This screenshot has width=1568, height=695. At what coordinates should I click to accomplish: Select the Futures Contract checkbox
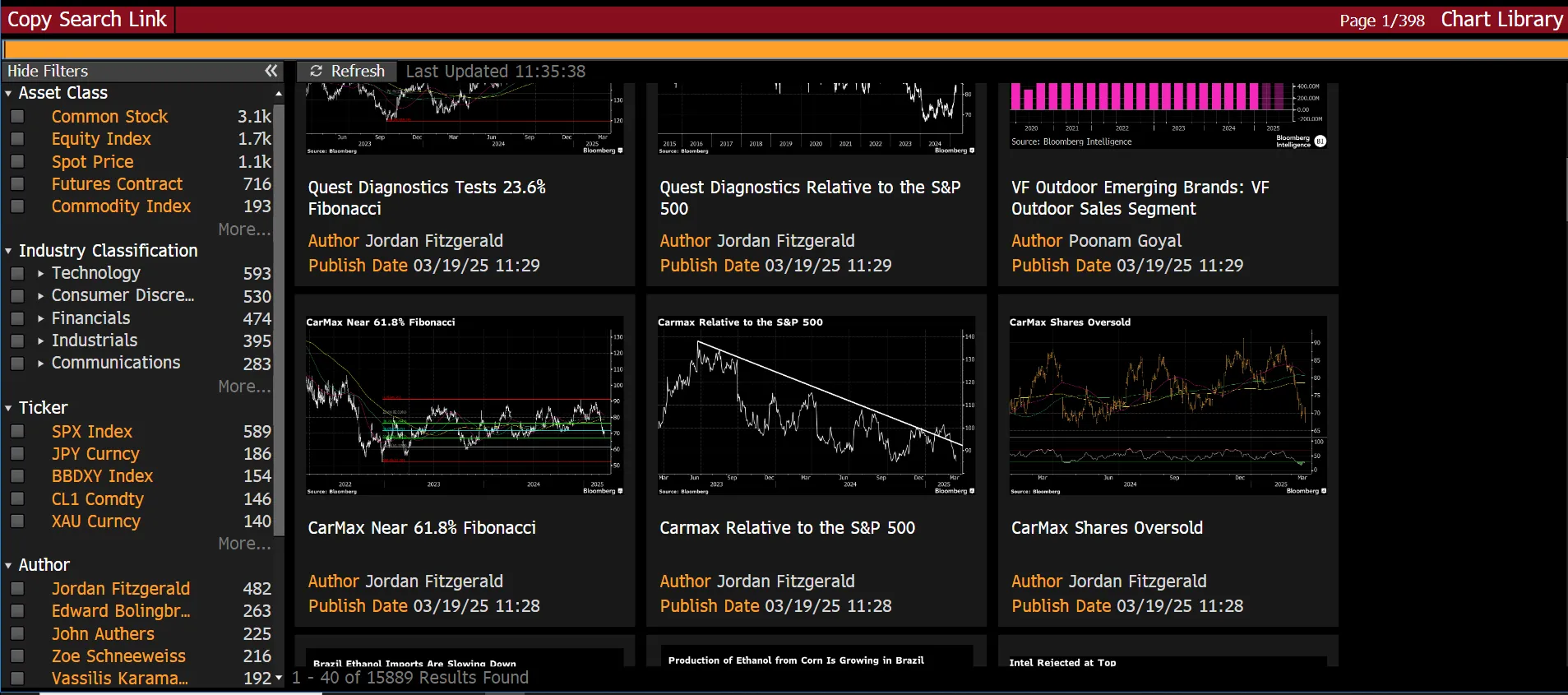point(17,184)
